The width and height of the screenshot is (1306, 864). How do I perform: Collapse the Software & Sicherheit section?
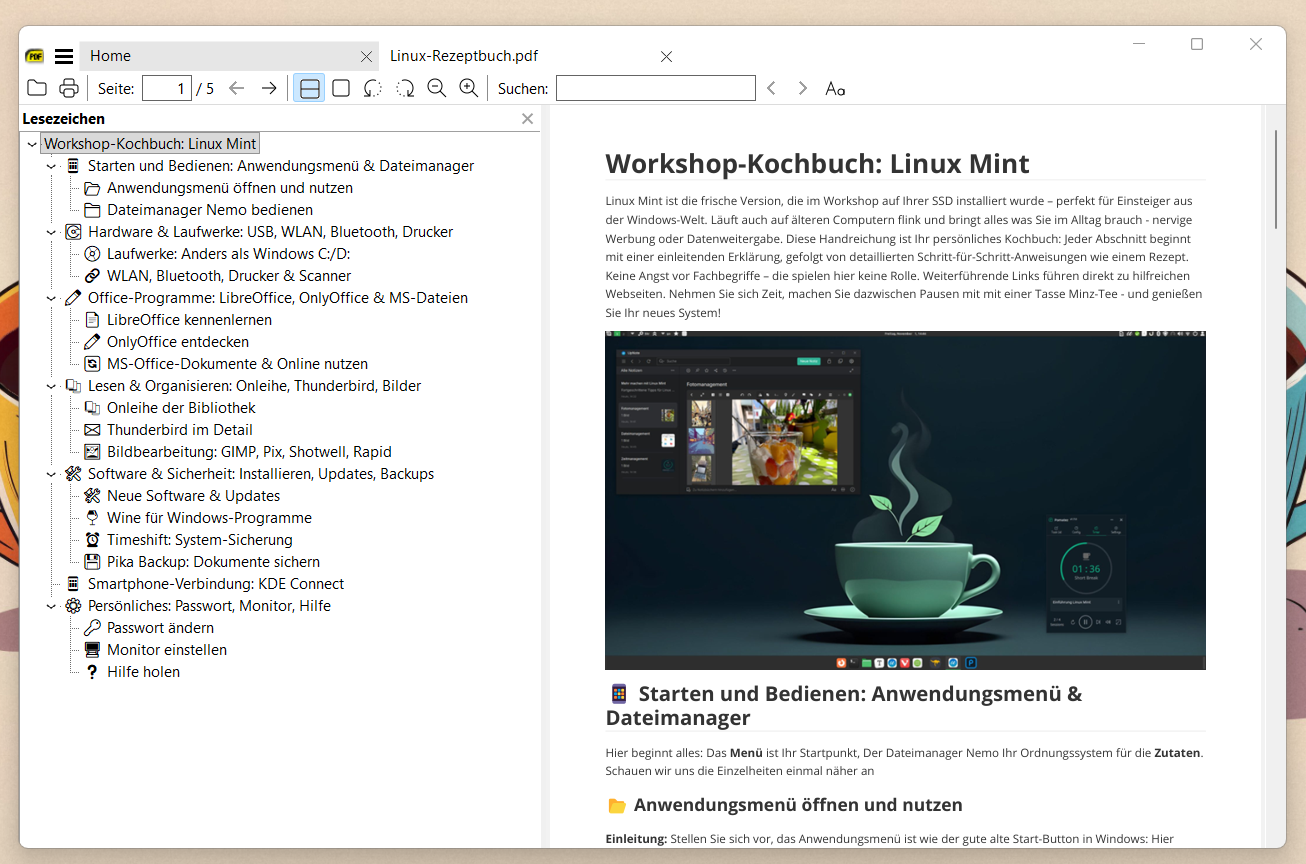(52, 474)
